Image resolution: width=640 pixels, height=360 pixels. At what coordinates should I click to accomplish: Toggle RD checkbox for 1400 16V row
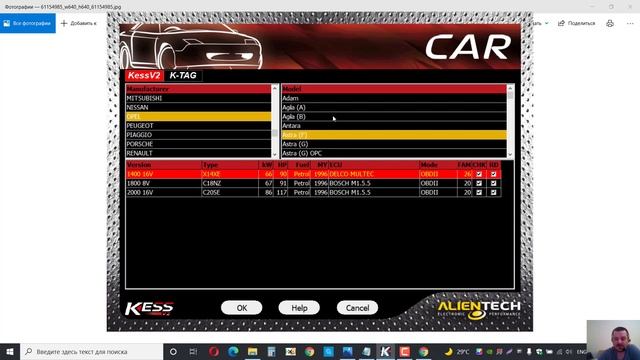tap(493, 174)
